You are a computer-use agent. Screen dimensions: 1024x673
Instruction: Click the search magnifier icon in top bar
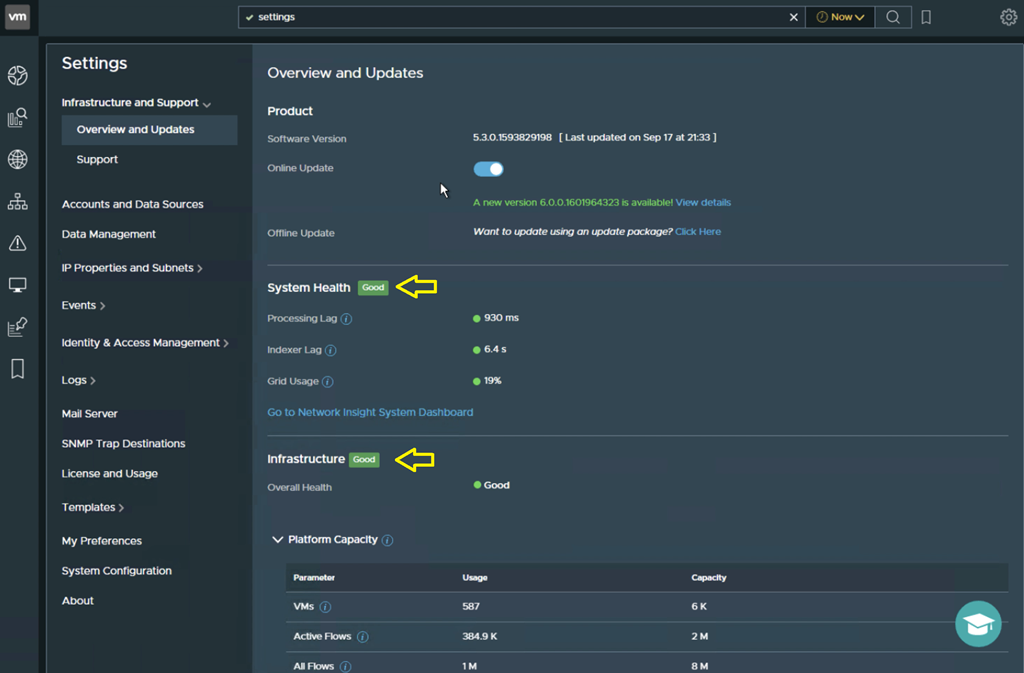click(x=893, y=17)
